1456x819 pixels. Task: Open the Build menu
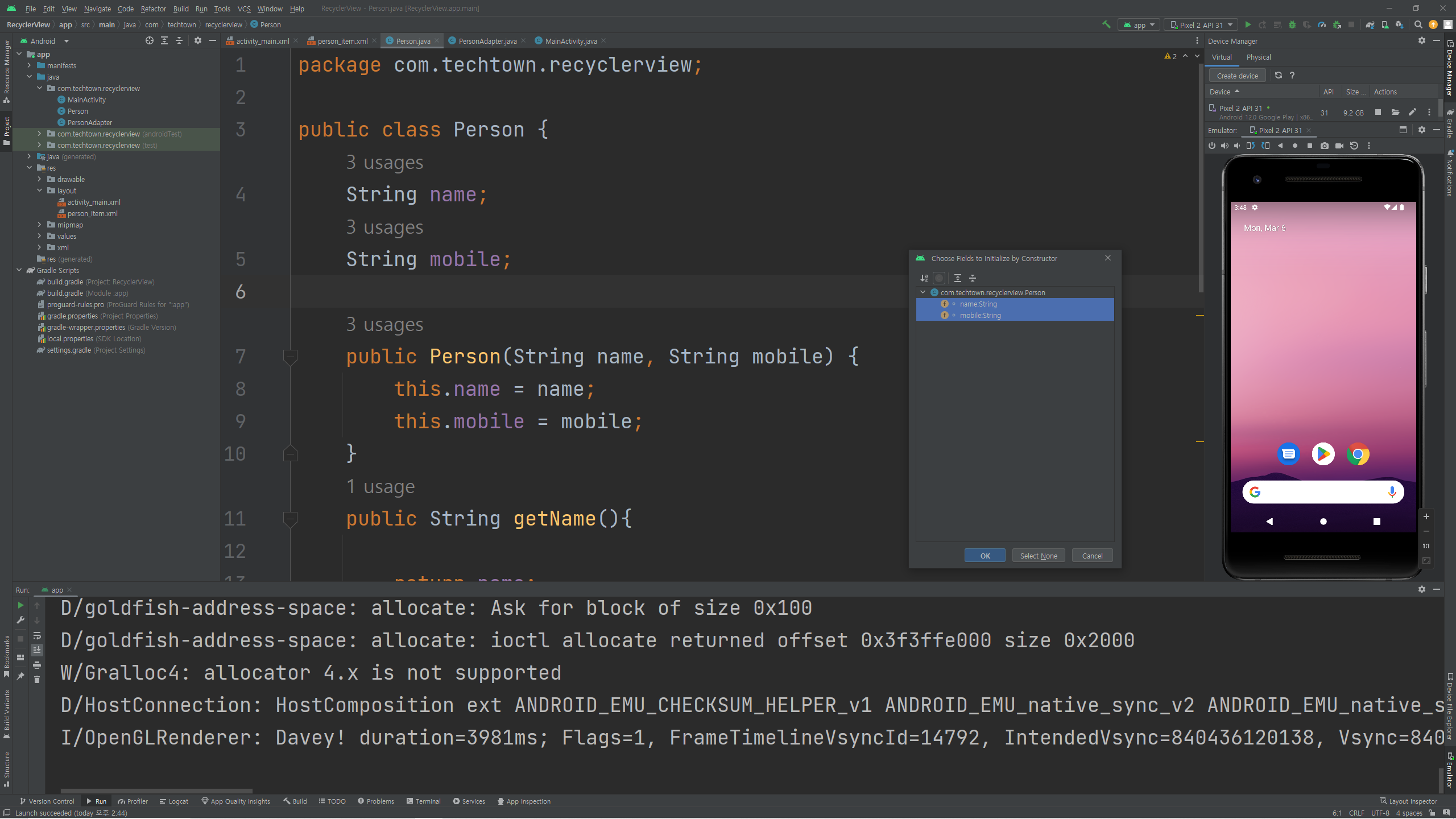click(181, 9)
